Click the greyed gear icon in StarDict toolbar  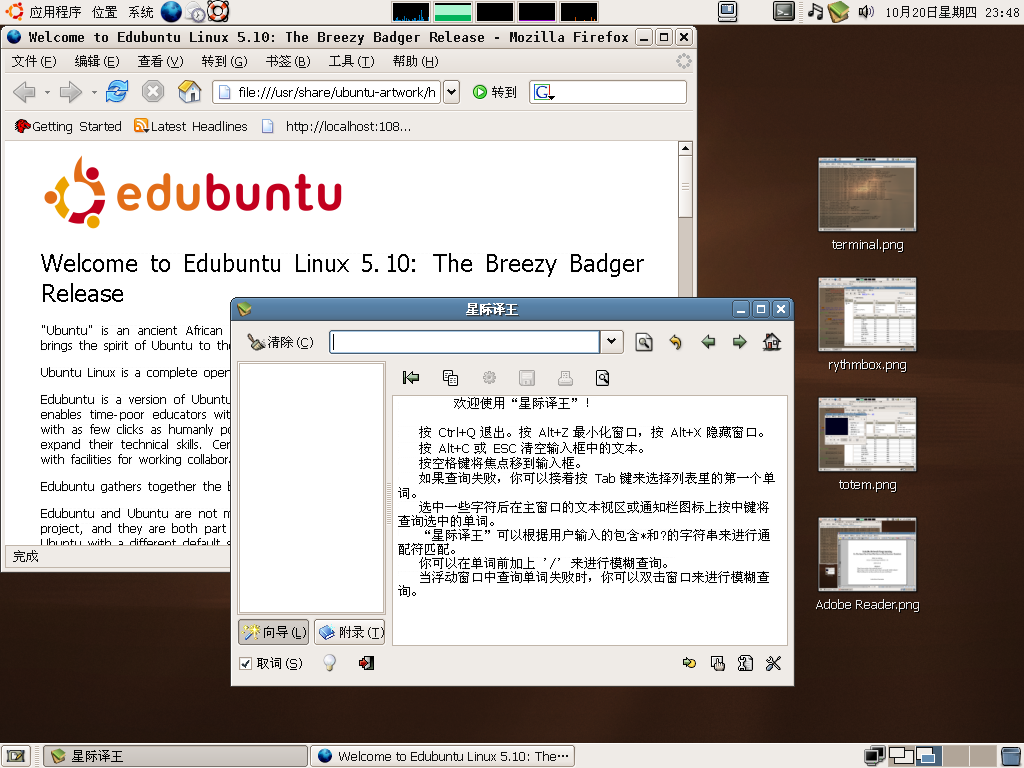click(x=489, y=377)
